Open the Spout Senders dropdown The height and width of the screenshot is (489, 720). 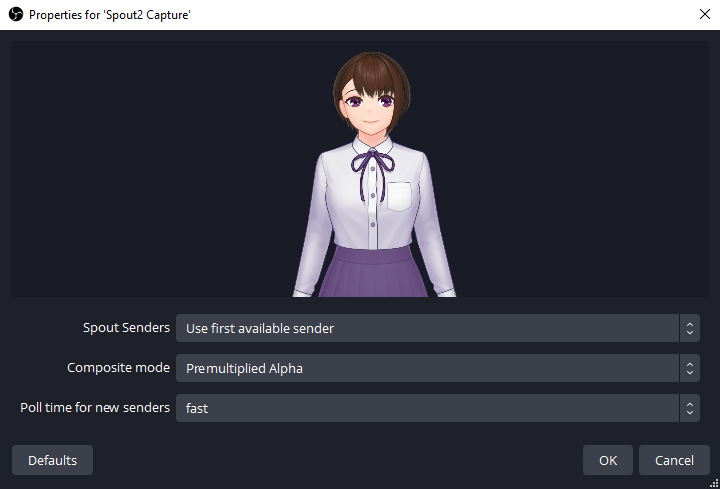[x=438, y=328]
